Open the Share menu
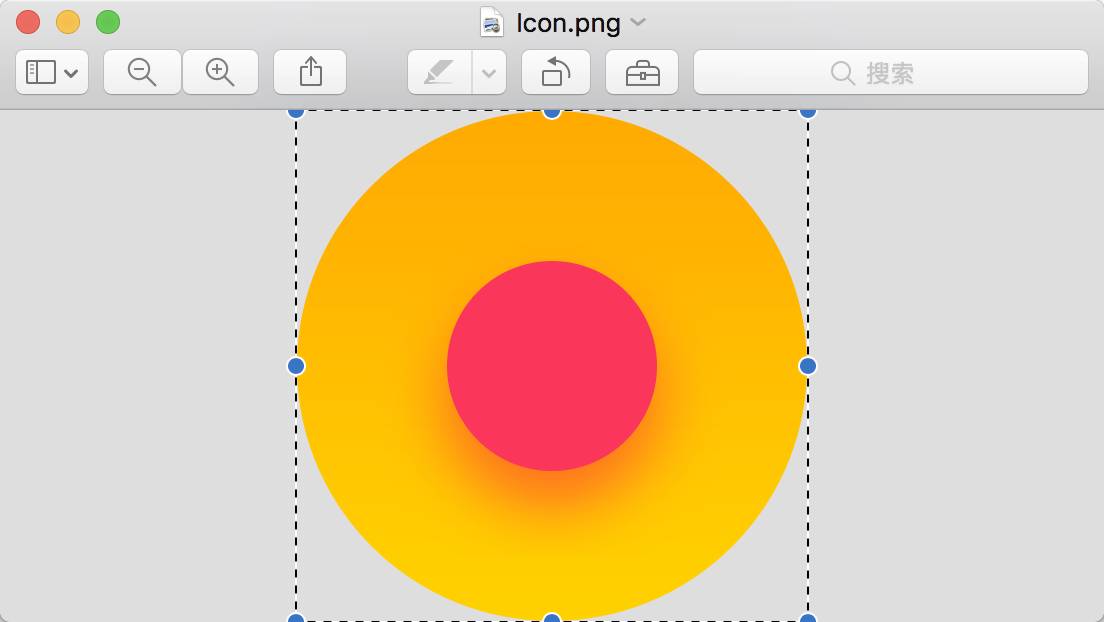 pyautogui.click(x=310, y=72)
